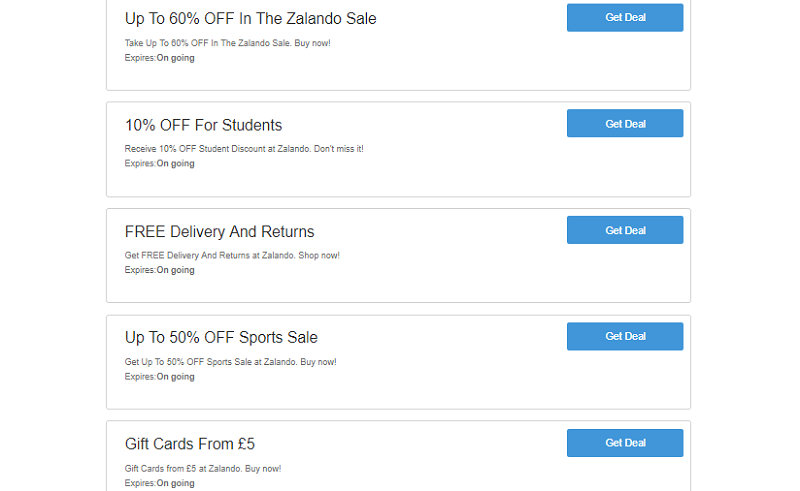
Task: Open the 'FREE Delivery And Returns' heading
Action: coord(219,232)
